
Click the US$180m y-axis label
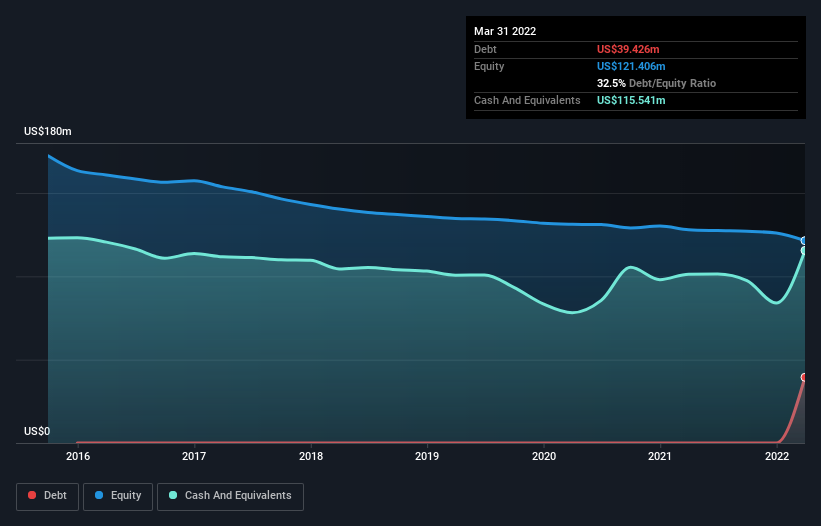pyautogui.click(x=48, y=131)
